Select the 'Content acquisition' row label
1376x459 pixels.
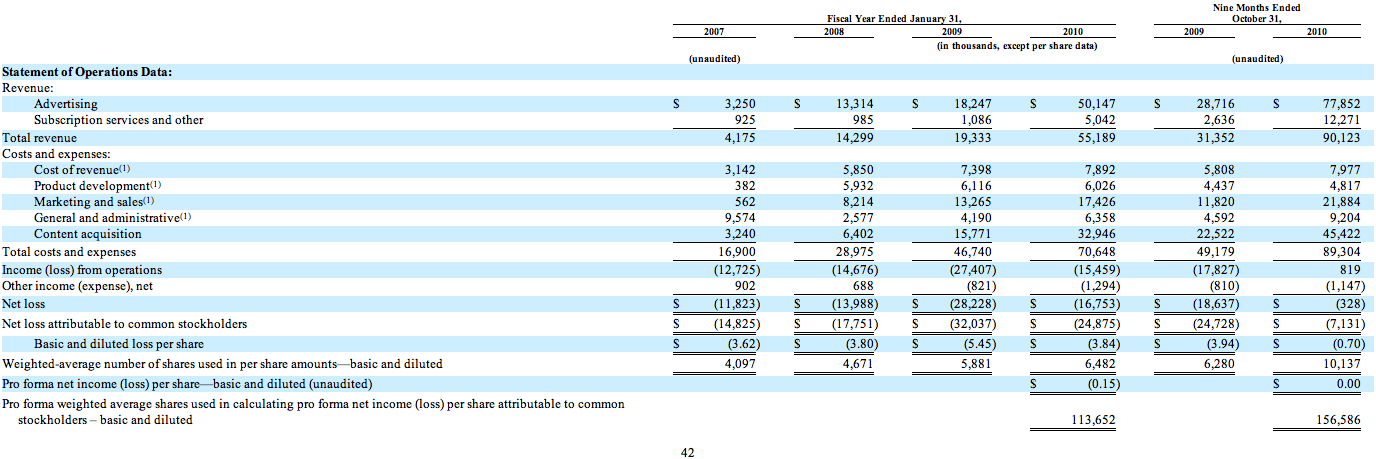[90, 235]
